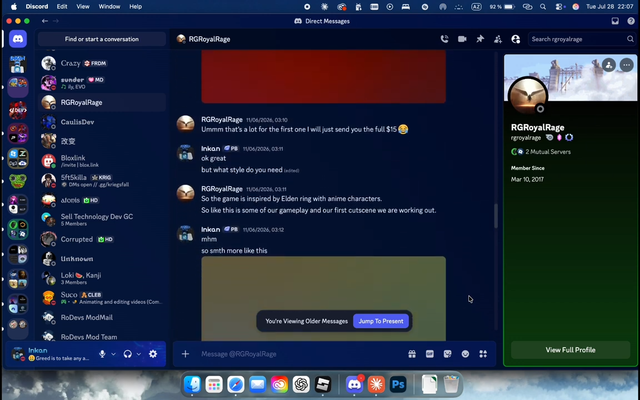
Task: Open the Help menu
Action: tap(136, 7)
